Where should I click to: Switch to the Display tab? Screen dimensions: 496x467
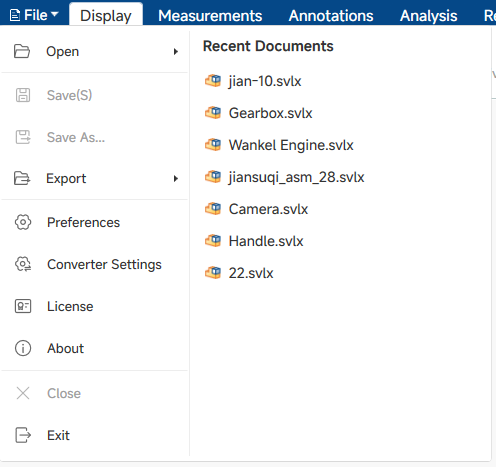click(x=106, y=15)
